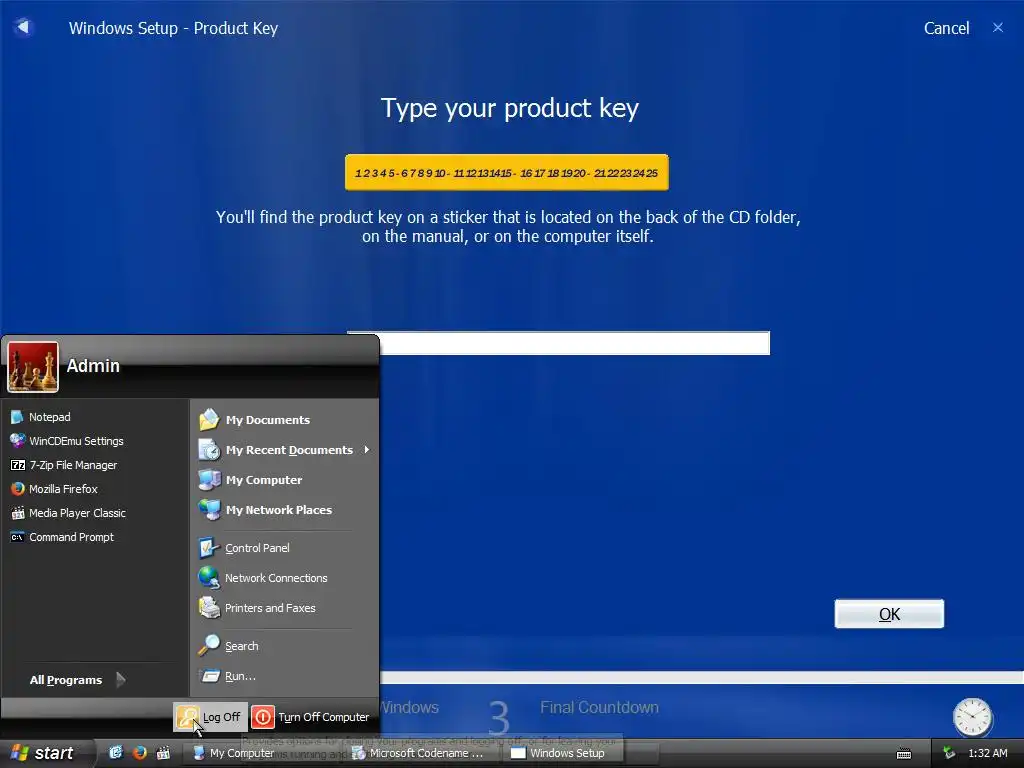The height and width of the screenshot is (768, 1024).
Task: Click the My Recent Documents icon
Action: tap(209, 449)
